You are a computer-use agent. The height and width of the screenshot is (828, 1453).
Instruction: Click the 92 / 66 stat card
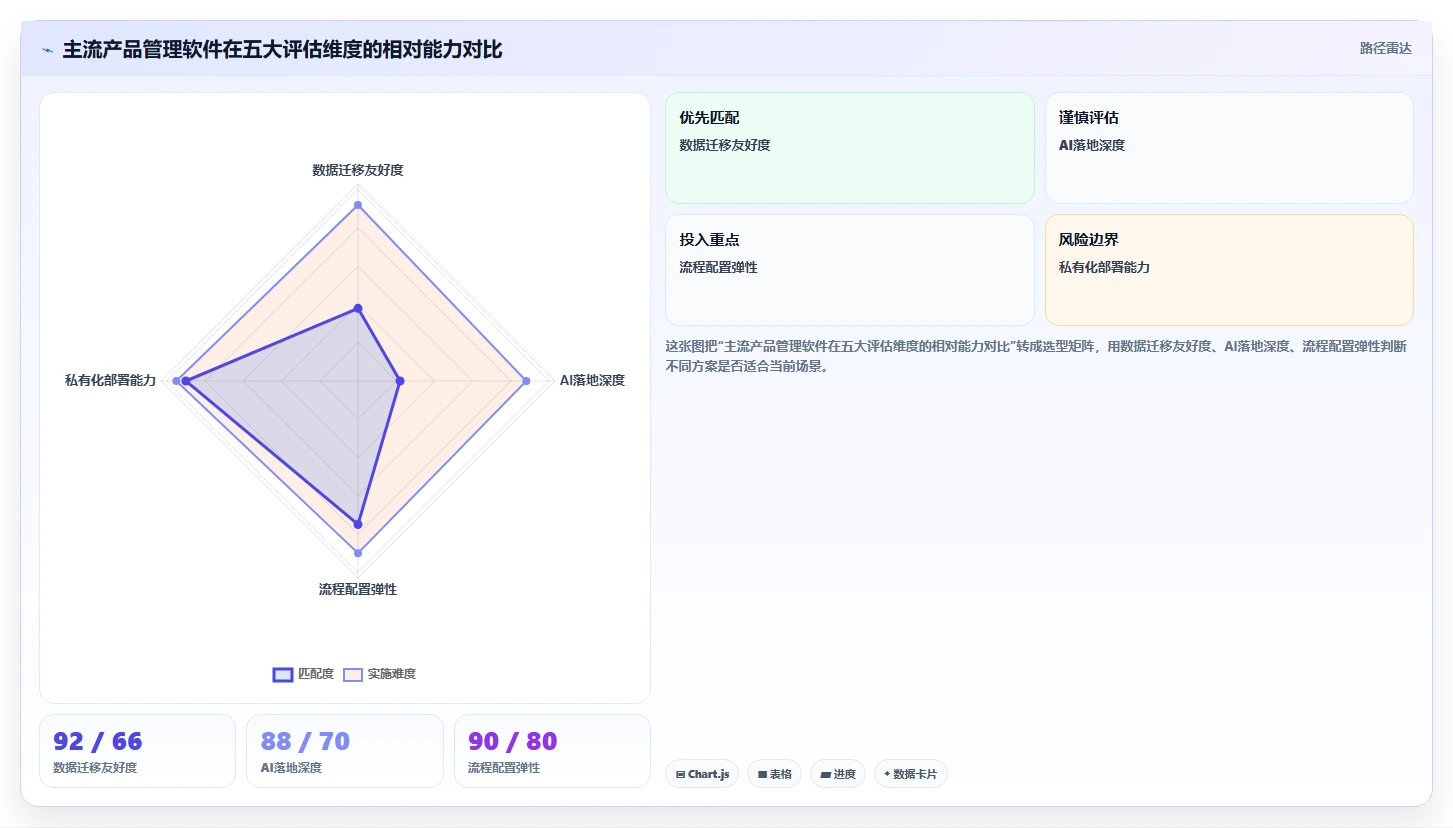[x=137, y=751]
